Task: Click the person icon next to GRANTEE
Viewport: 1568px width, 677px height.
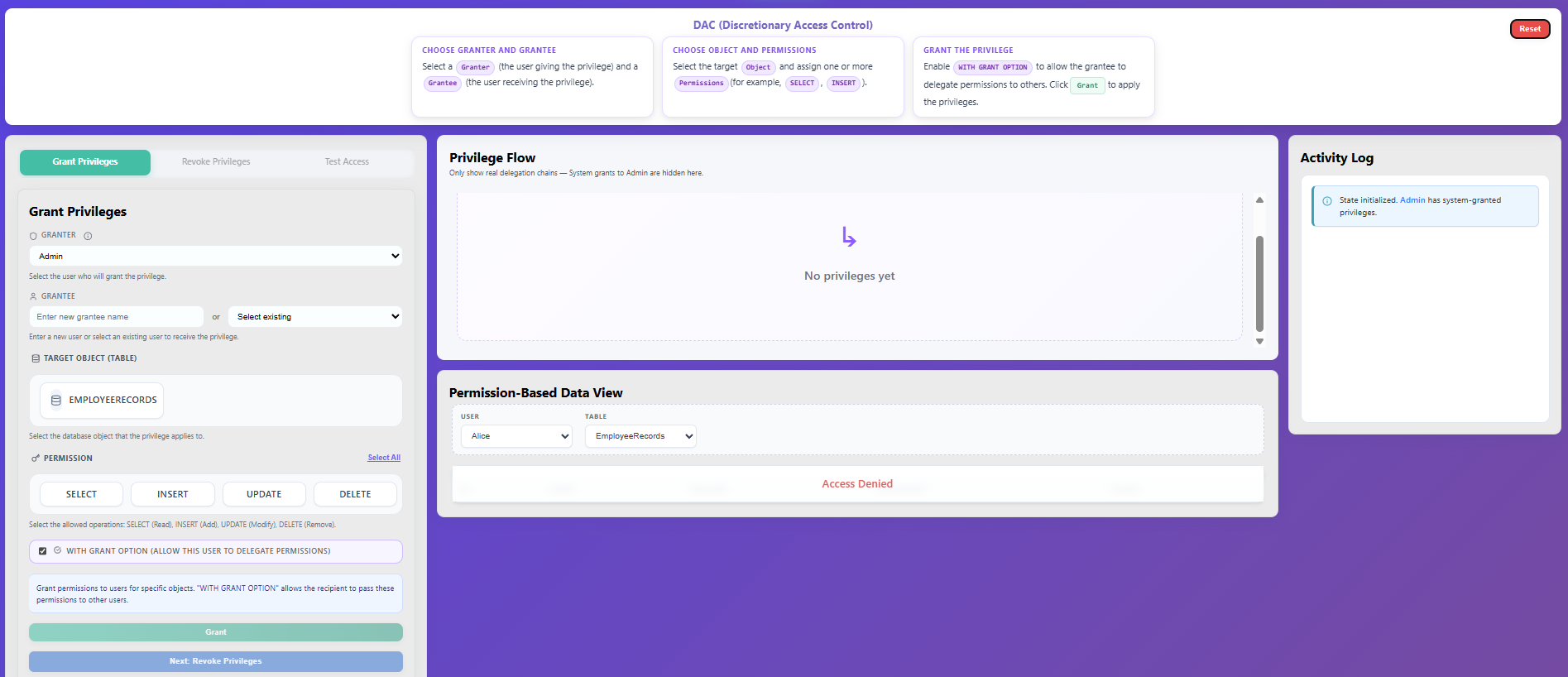Action: [x=33, y=296]
